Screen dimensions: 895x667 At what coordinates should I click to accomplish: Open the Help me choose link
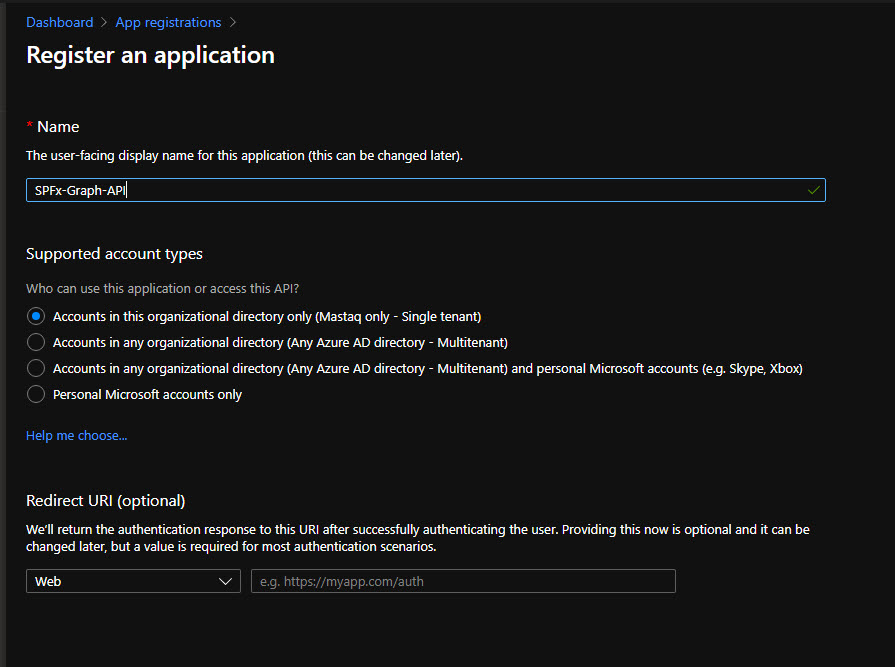(76, 435)
